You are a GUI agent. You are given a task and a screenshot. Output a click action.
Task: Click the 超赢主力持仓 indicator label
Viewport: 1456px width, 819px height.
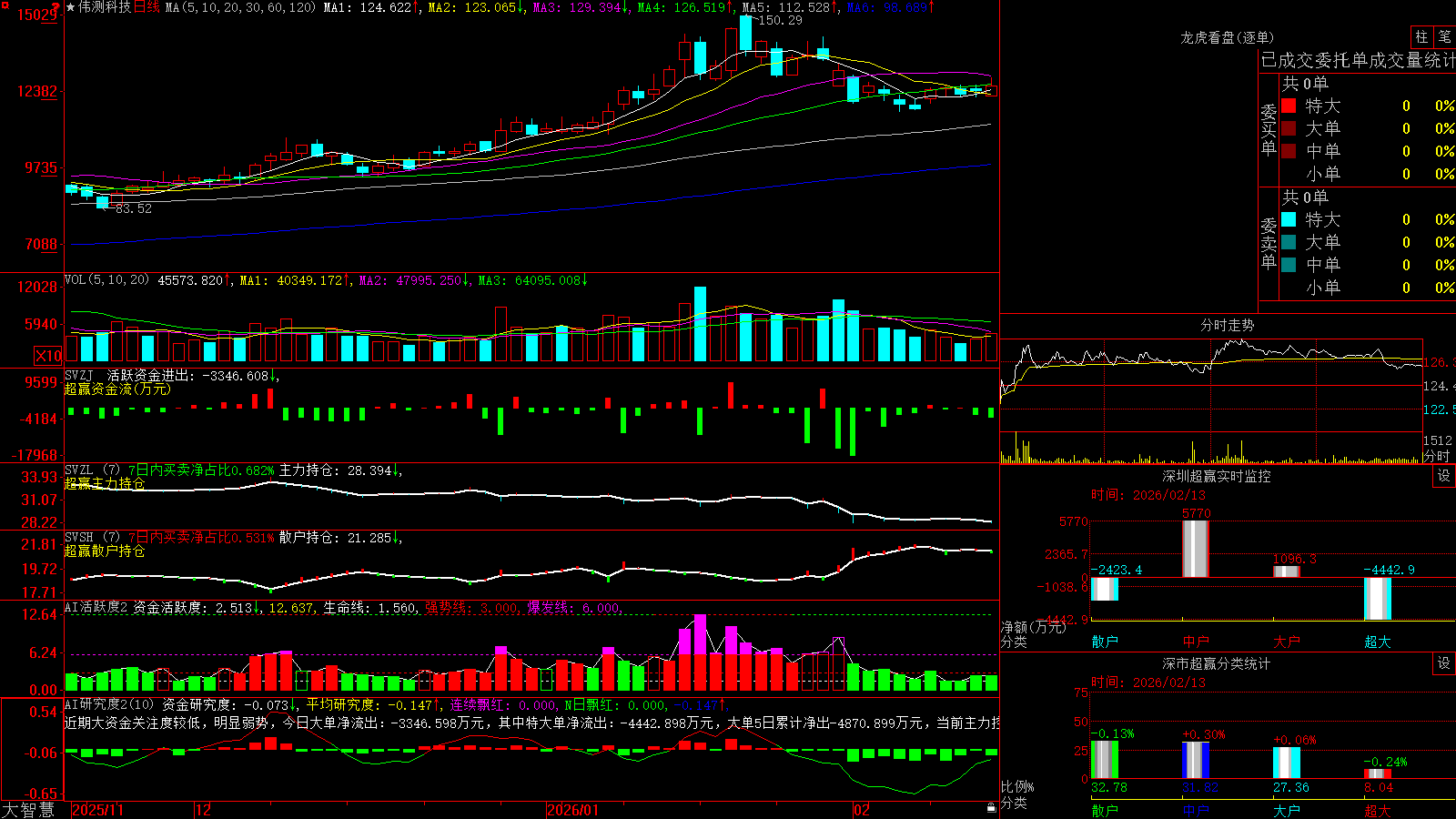105,483
